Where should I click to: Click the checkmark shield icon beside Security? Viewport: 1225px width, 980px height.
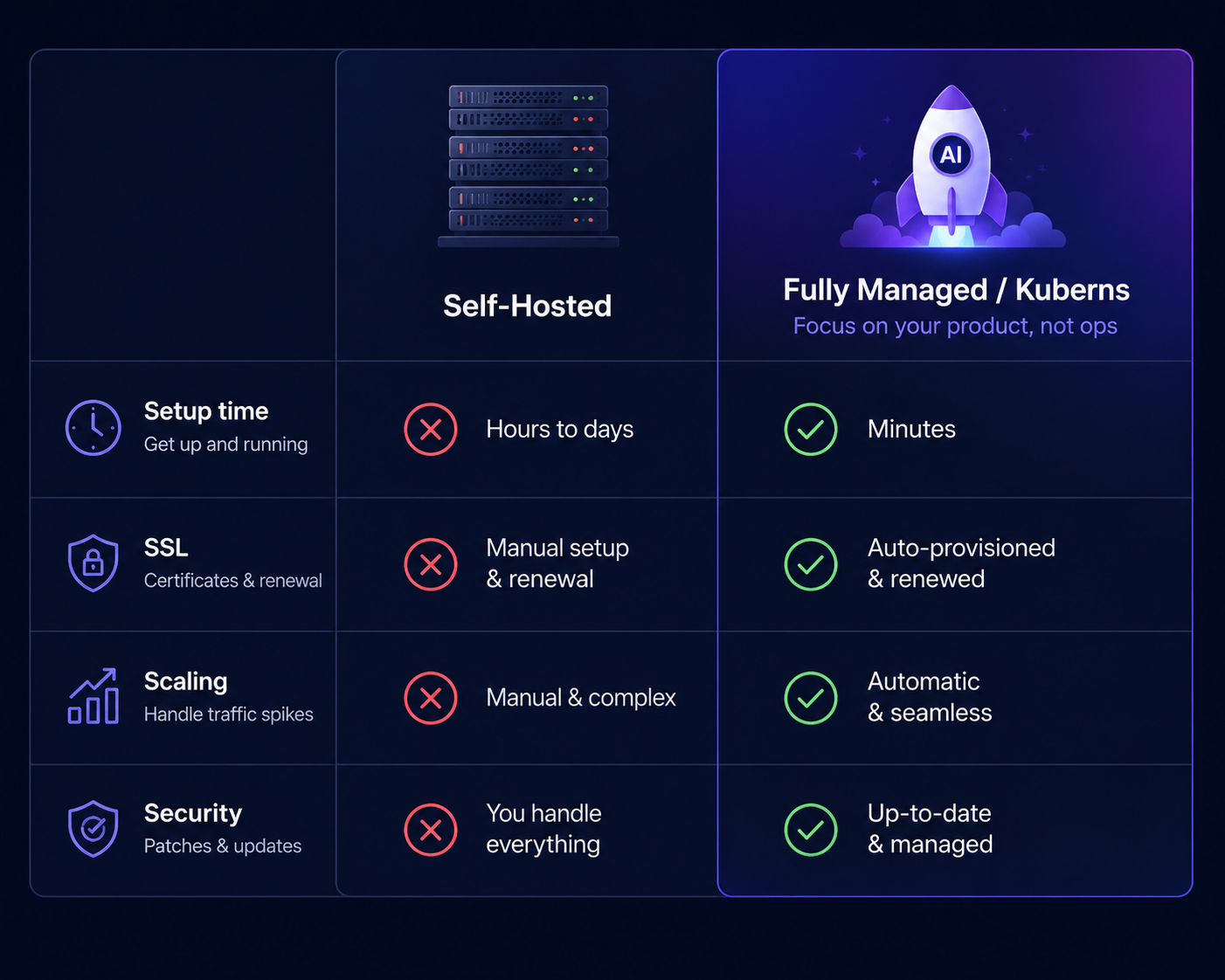93,829
